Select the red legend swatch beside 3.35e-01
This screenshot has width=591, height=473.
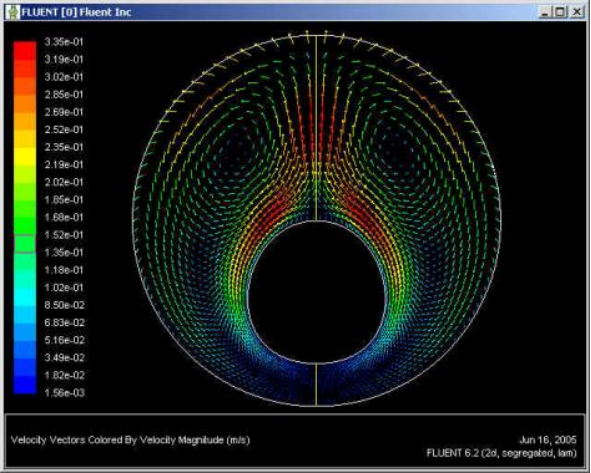pos(25,51)
